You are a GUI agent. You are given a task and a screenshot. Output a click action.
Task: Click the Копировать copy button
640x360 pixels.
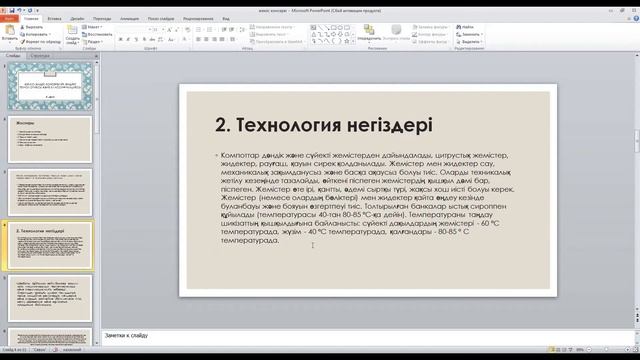tap(36, 34)
